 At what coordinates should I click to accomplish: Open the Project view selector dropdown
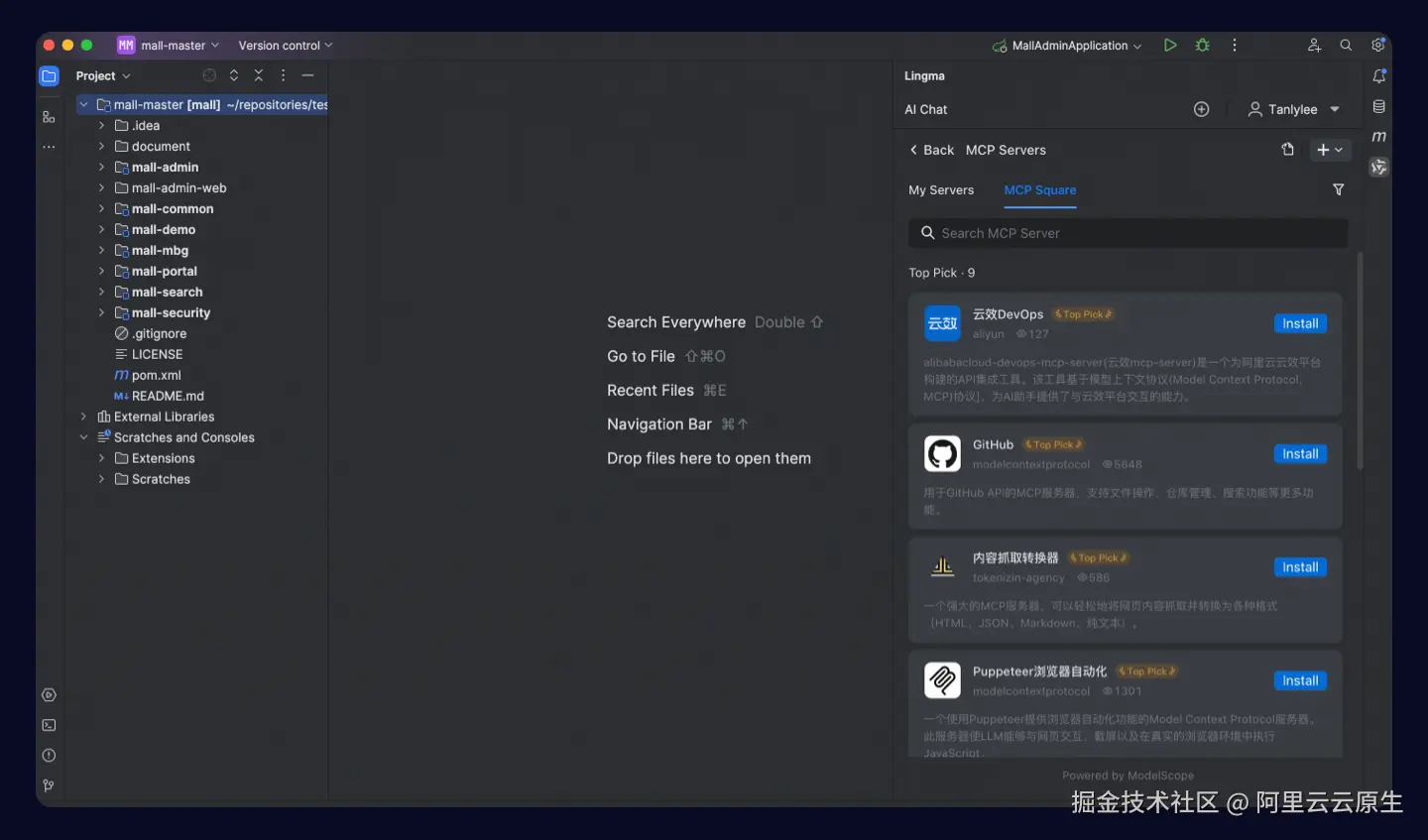tap(103, 75)
